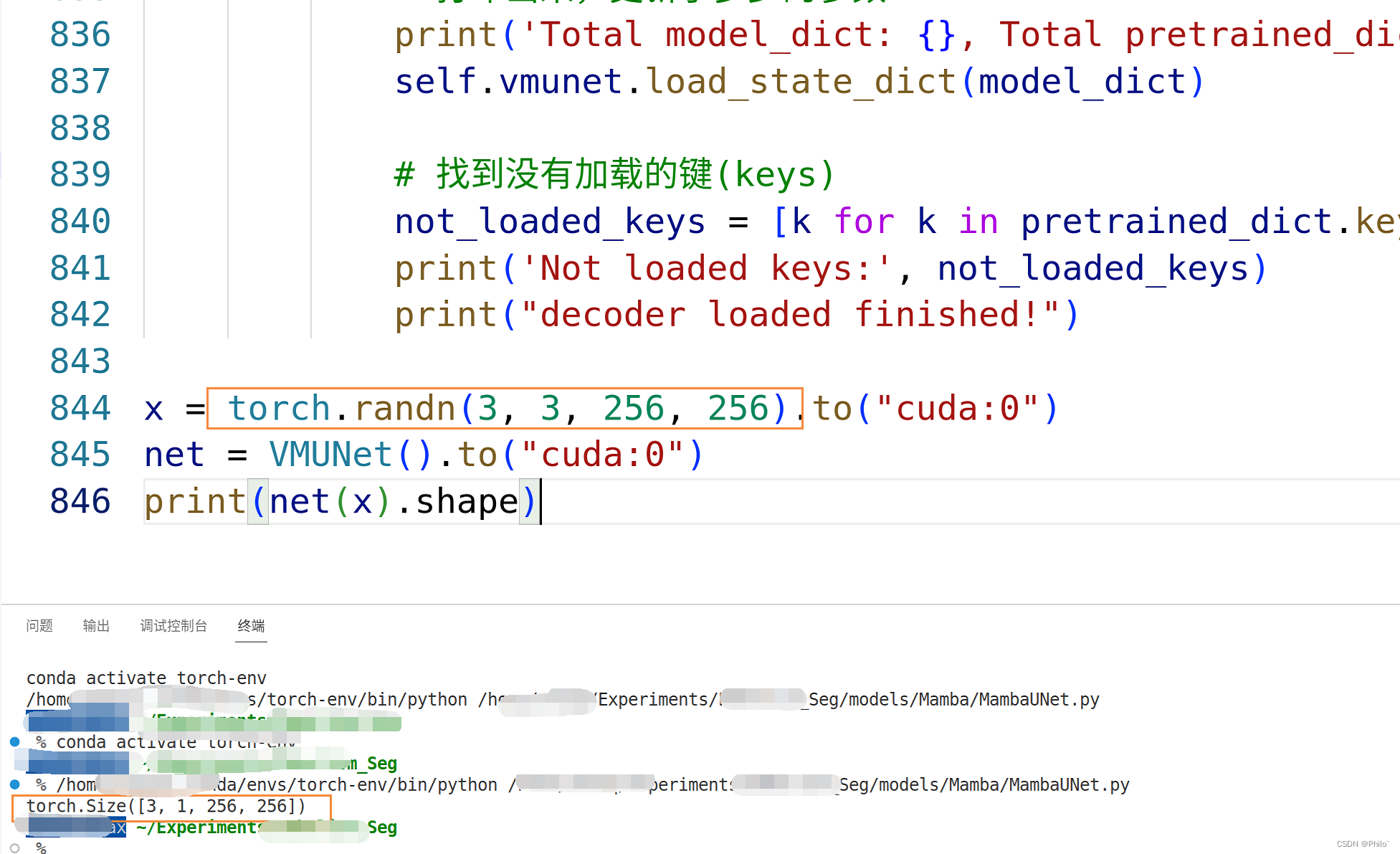Click line number 836 in the gutter
1400x854 pixels.
tap(80, 35)
